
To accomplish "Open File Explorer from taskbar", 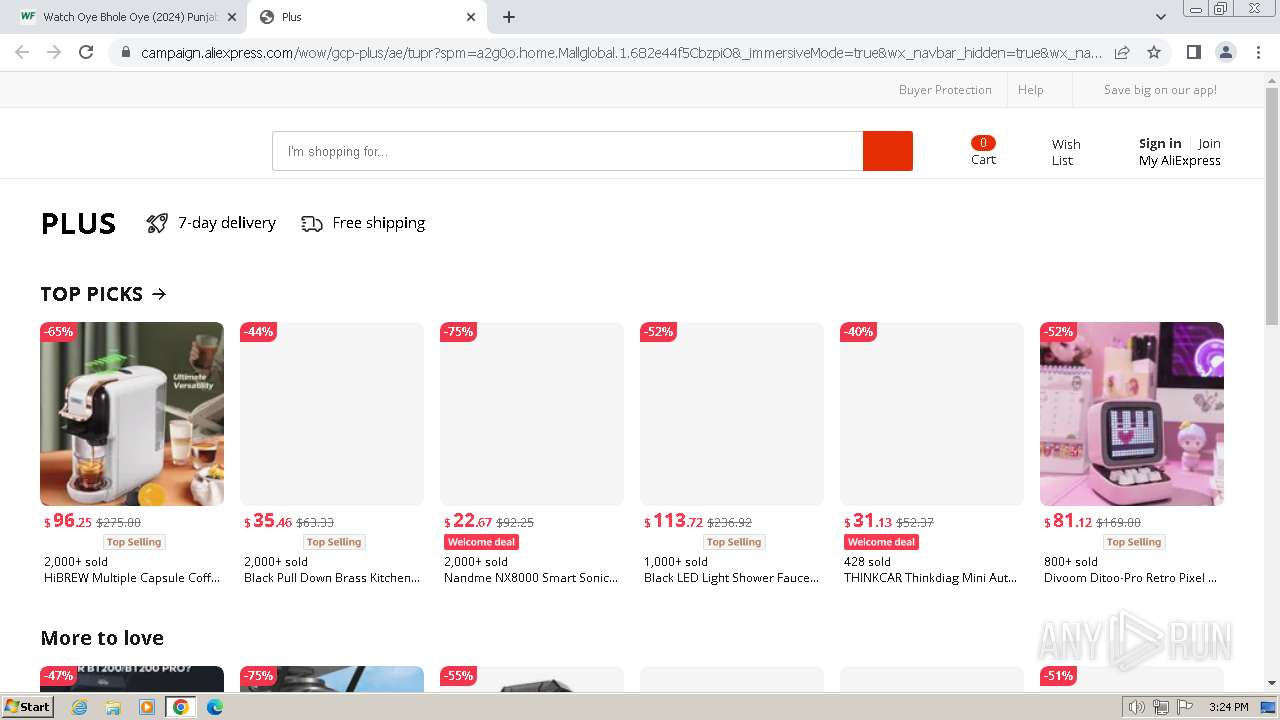I will 113,707.
